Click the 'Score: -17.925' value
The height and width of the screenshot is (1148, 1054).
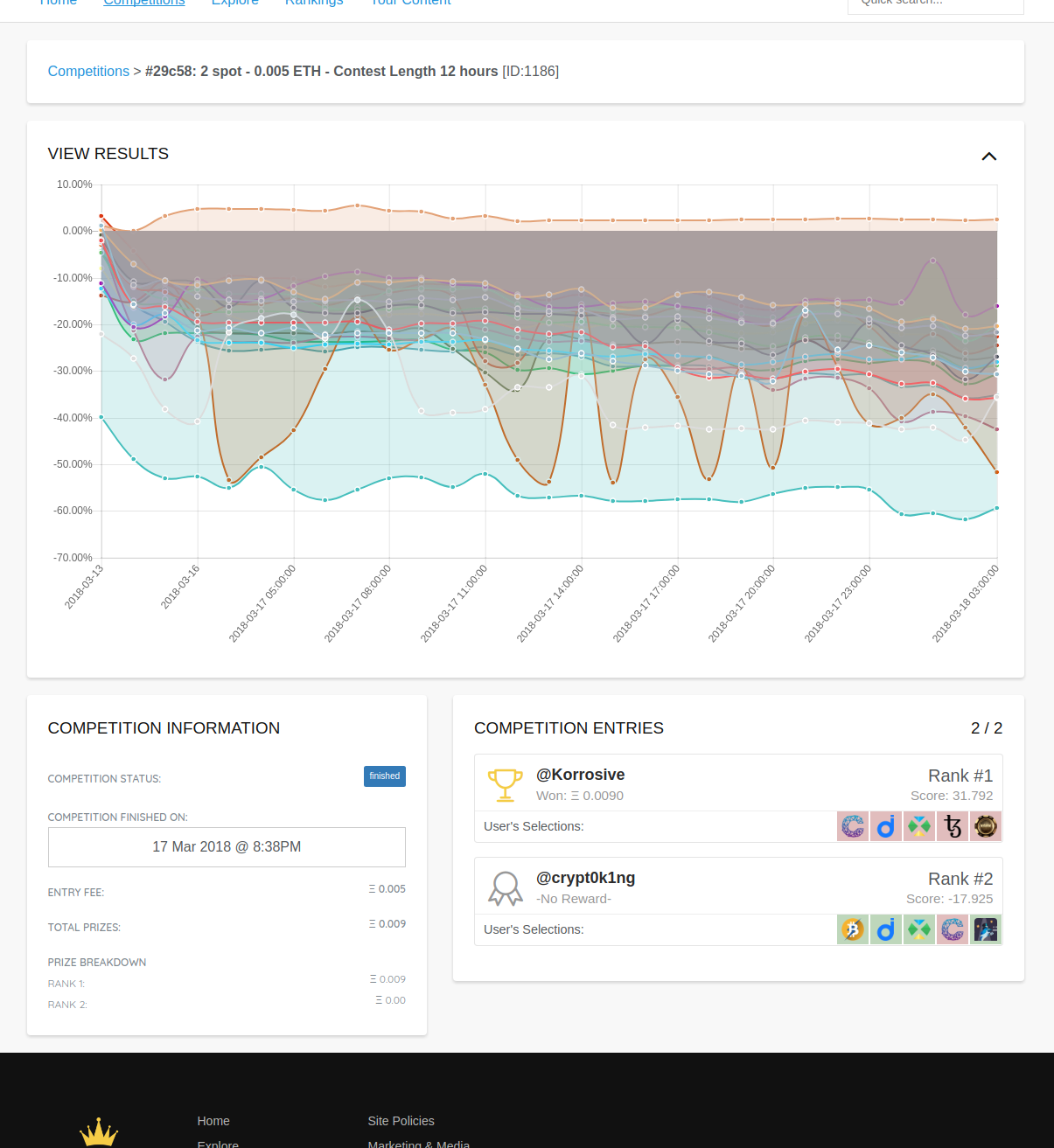tap(950, 899)
